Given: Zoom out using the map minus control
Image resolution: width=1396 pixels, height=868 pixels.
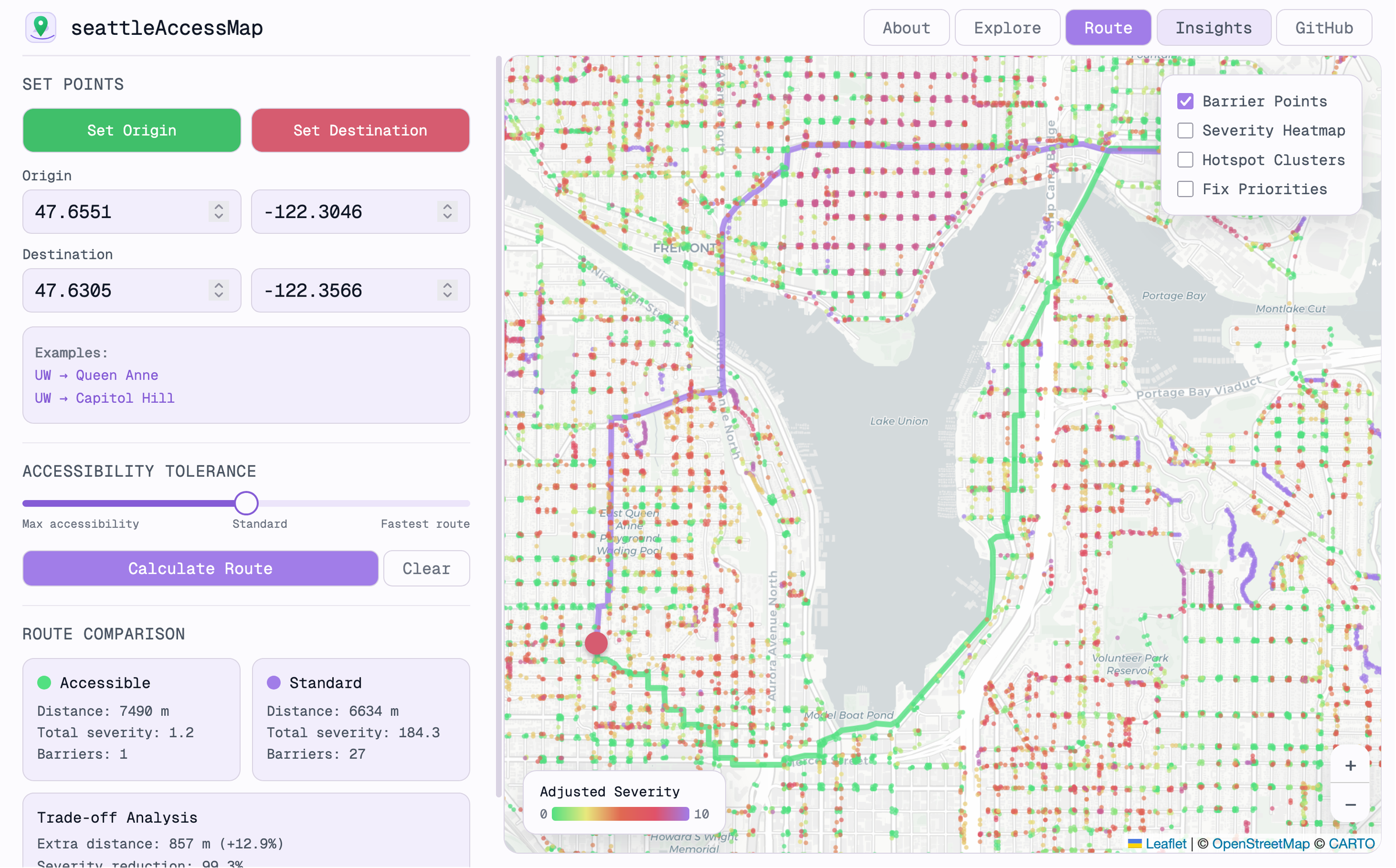Looking at the screenshot, I should pos(1350,804).
